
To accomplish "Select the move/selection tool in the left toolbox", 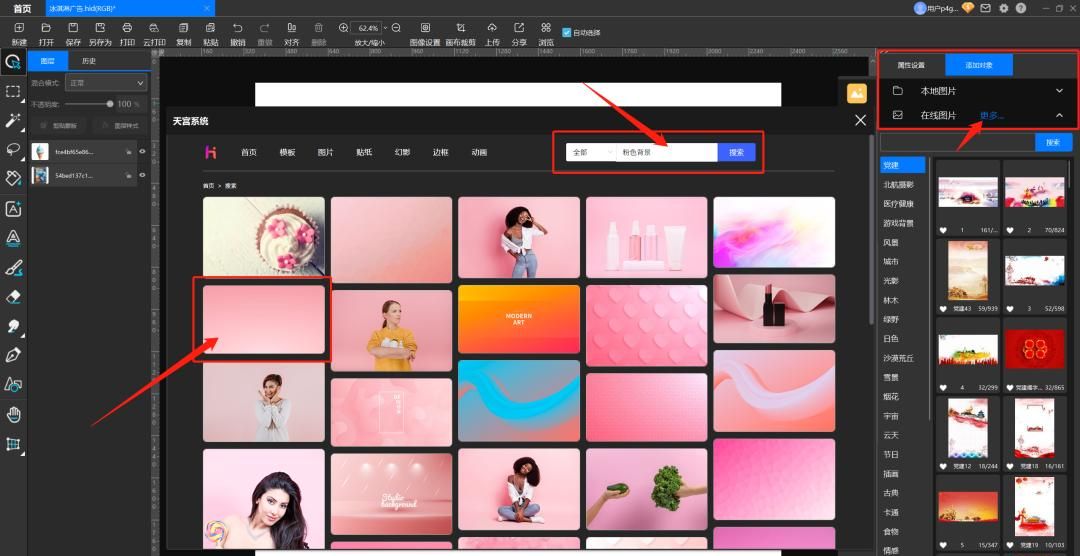I will point(13,63).
